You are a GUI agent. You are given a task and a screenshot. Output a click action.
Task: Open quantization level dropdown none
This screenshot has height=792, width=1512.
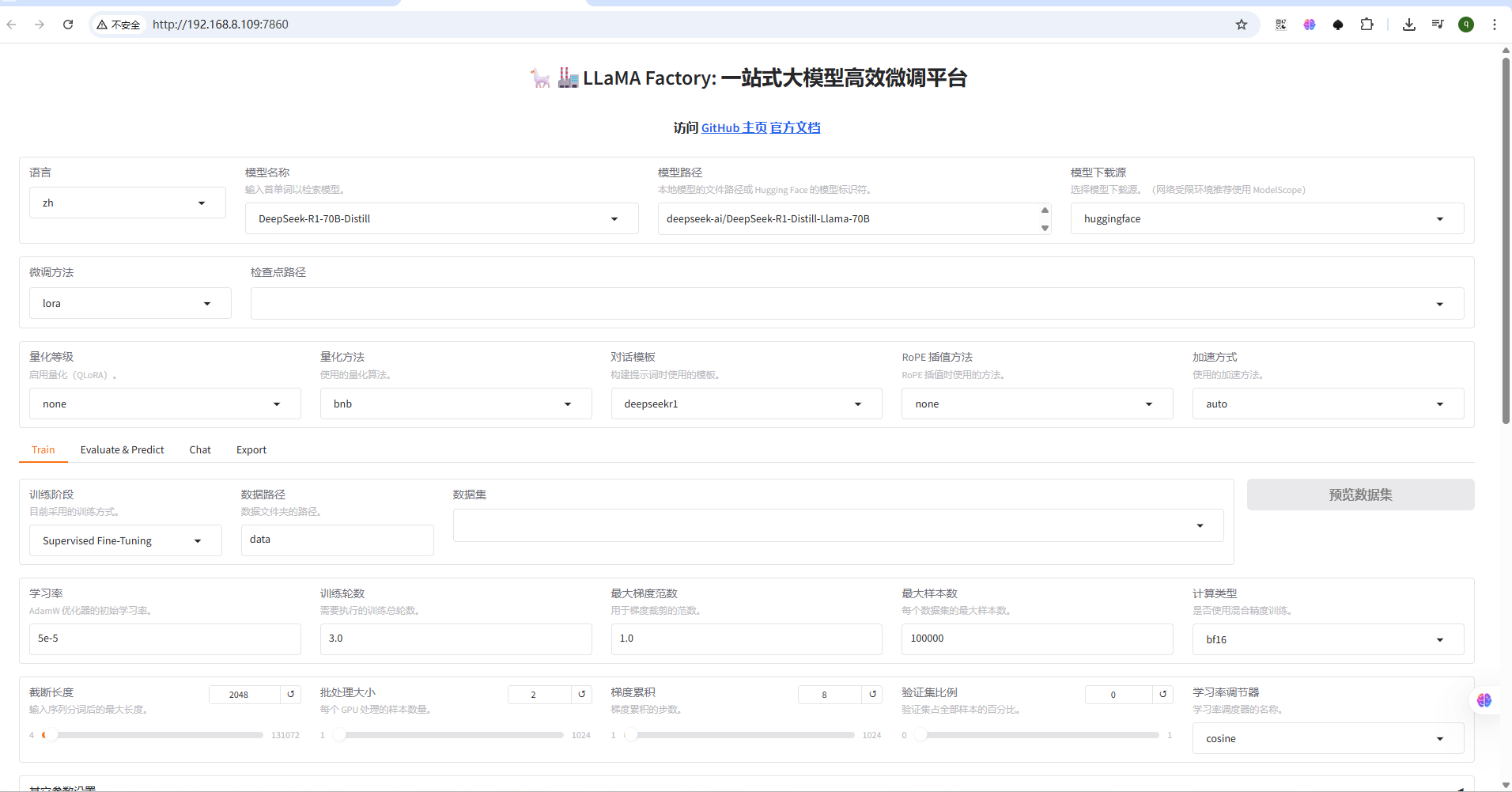(x=165, y=404)
